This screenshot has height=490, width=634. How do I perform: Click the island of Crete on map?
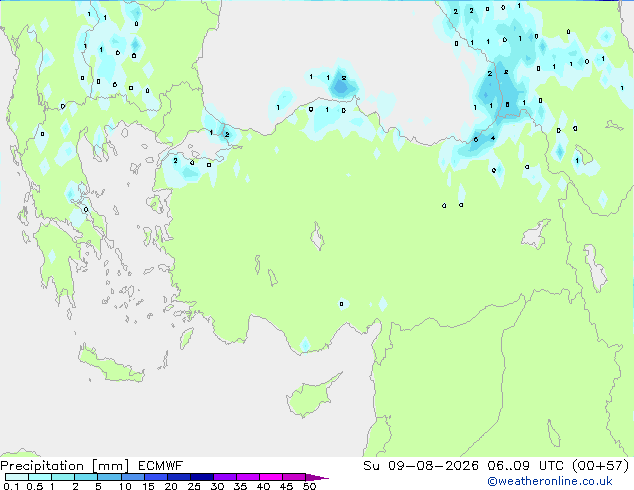point(110,365)
